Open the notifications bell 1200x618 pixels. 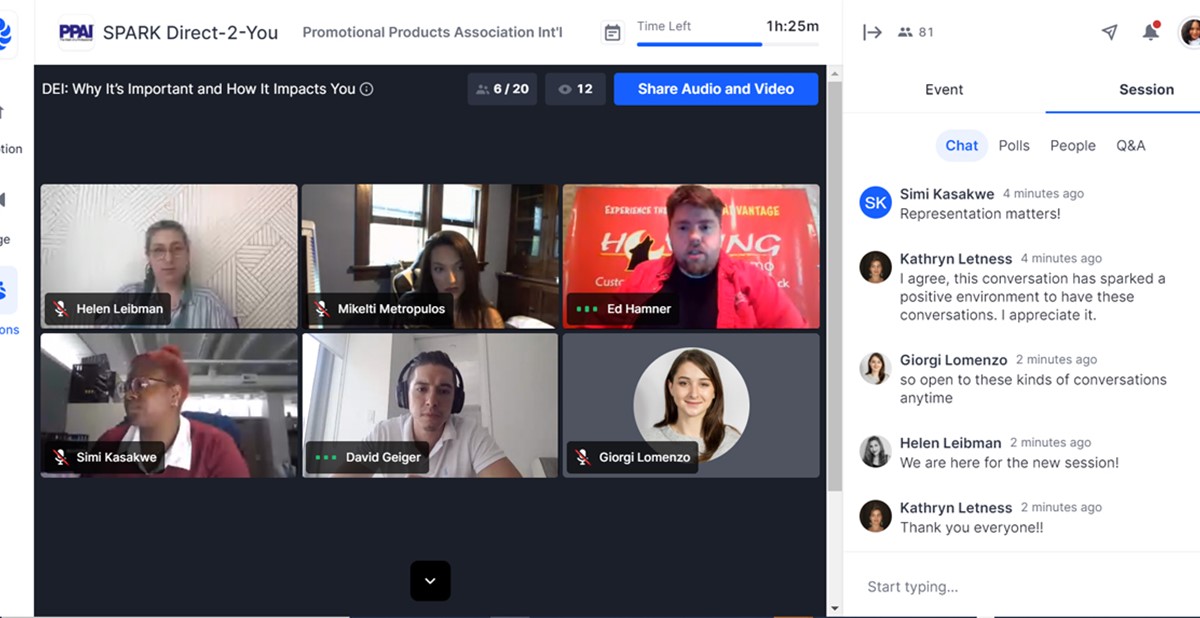coord(1150,32)
